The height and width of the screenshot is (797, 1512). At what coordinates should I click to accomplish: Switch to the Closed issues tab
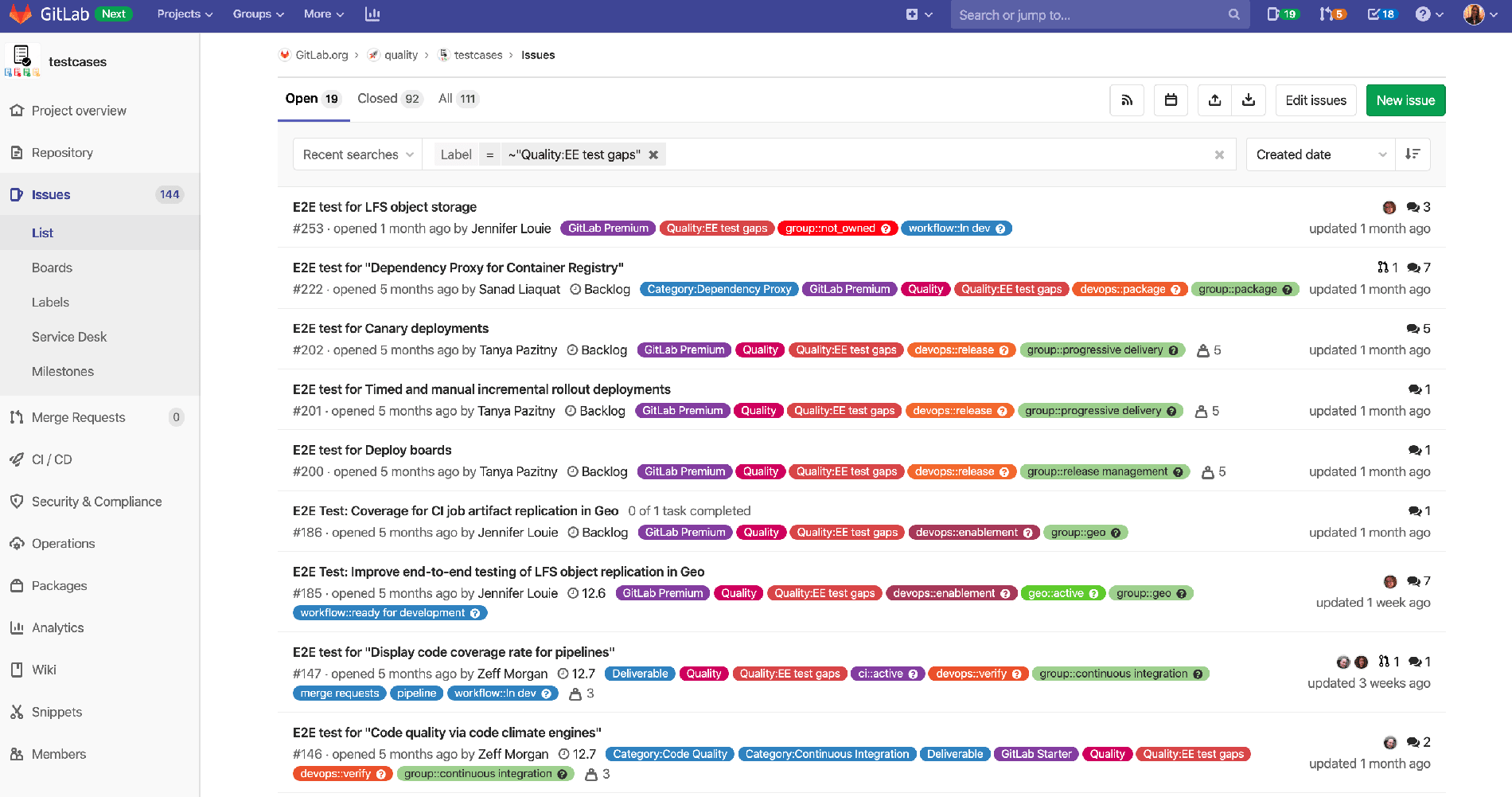pyautogui.click(x=389, y=99)
